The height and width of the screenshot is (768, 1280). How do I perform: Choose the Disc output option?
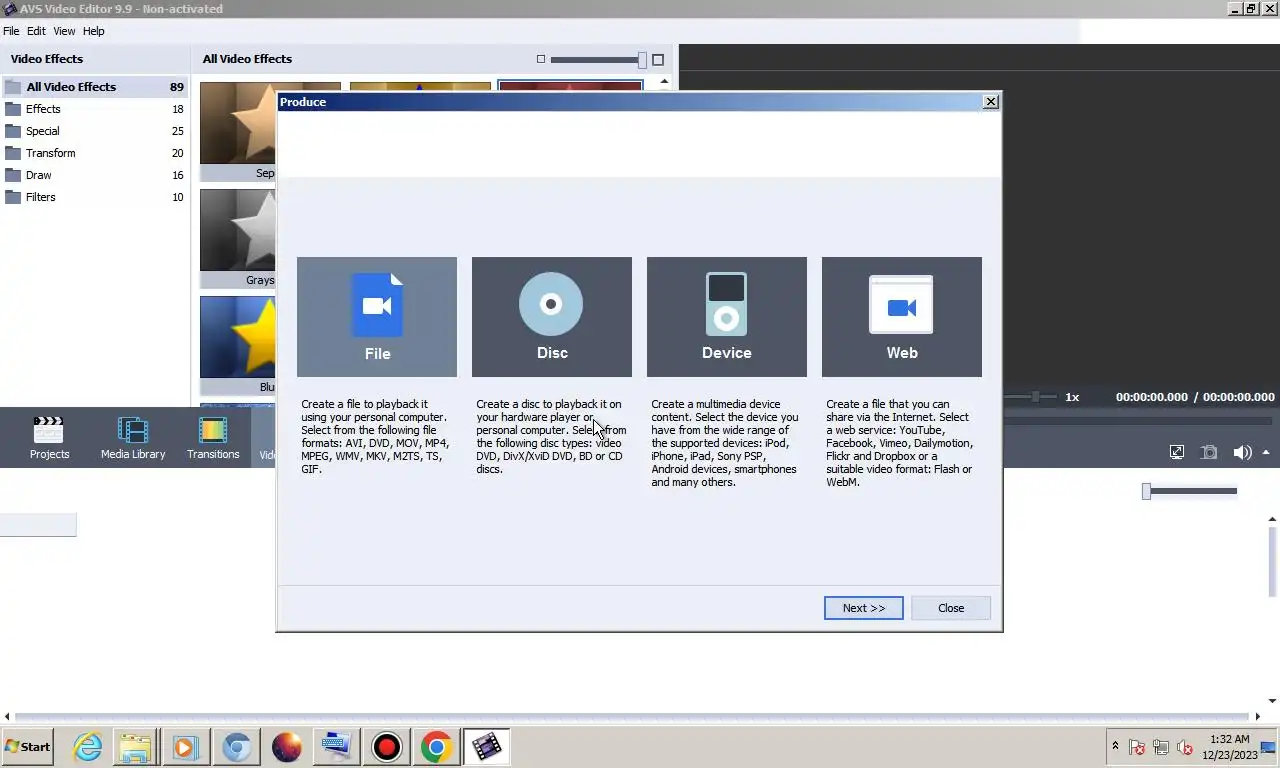tap(552, 317)
